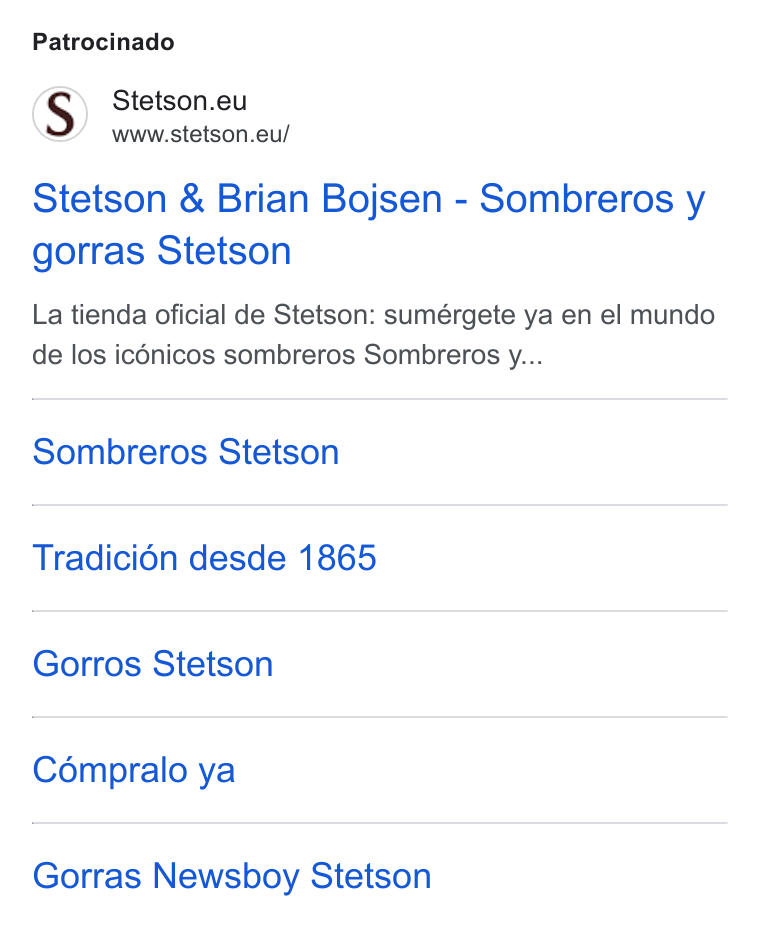This screenshot has height=928, width=760.
Task: Open the "Sombreros Stetson" sitelink
Action: tap(186, 452)
